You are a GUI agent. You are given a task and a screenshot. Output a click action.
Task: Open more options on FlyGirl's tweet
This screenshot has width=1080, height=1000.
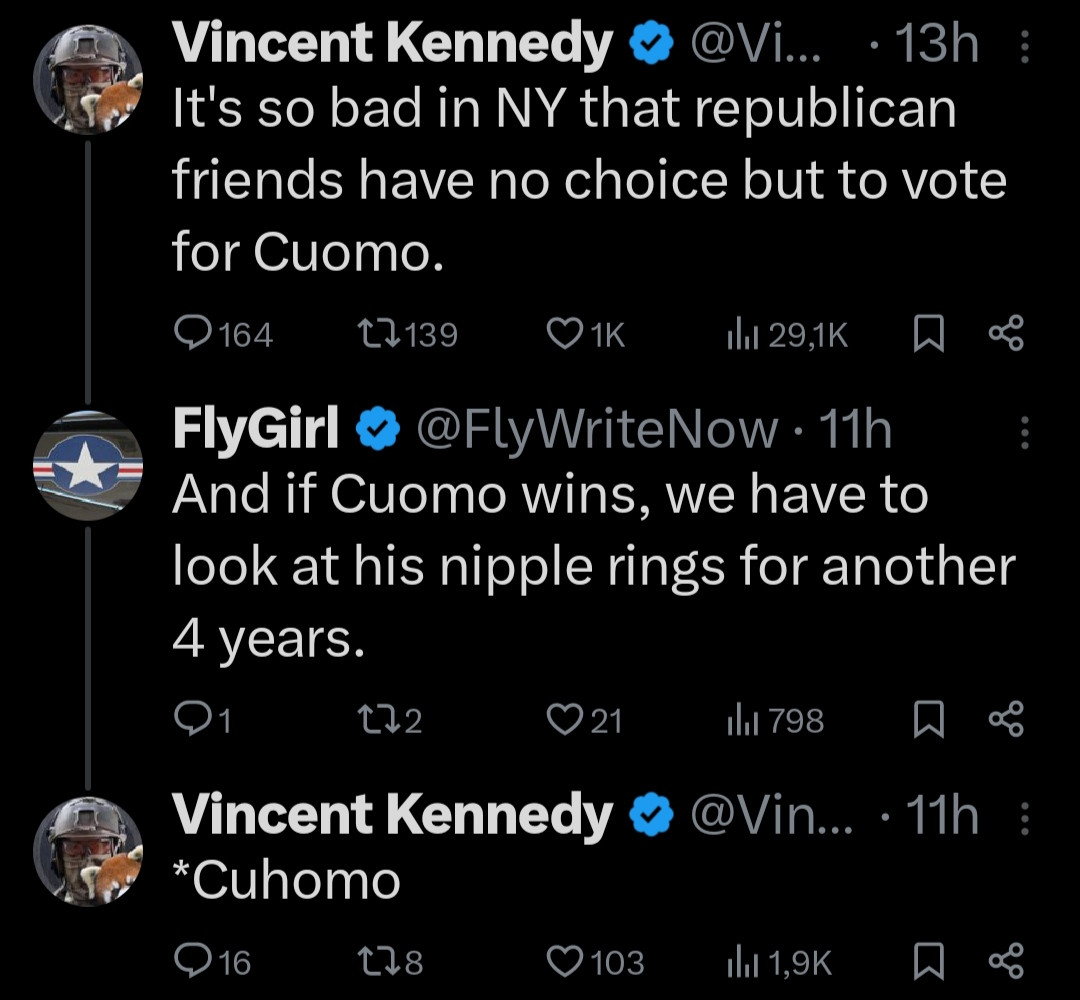[x=1022, y=432]
